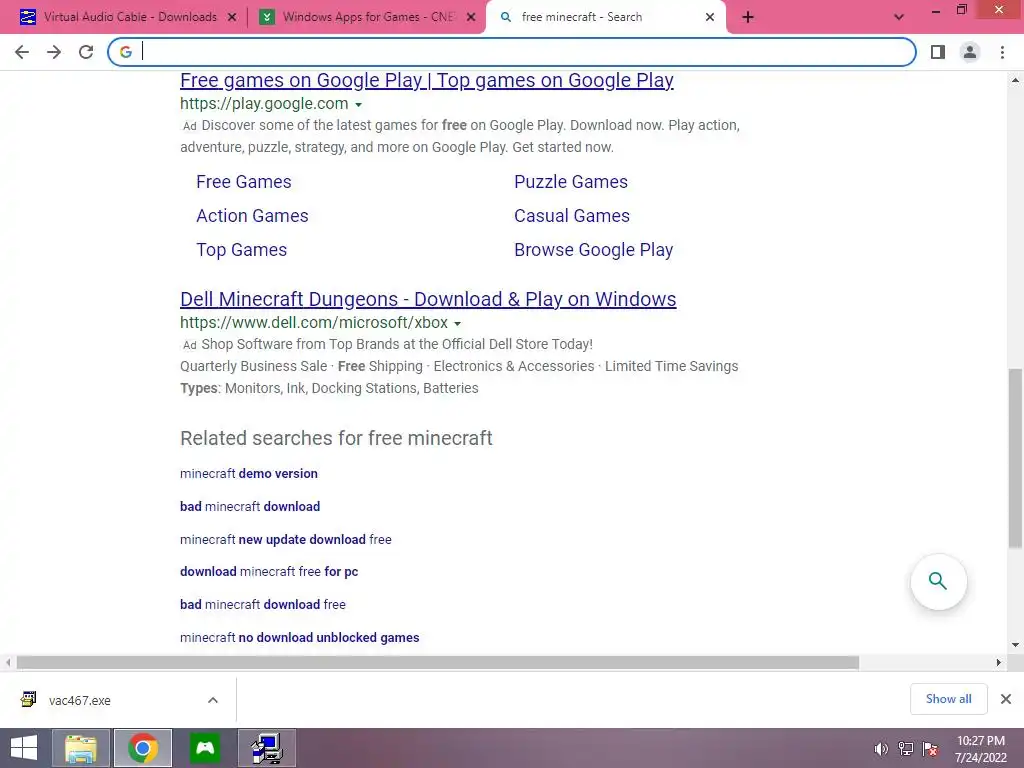Click the vertical scrollbar thumb
The height and width of the screenshot is (768, 1024).
pos(1016,458)
